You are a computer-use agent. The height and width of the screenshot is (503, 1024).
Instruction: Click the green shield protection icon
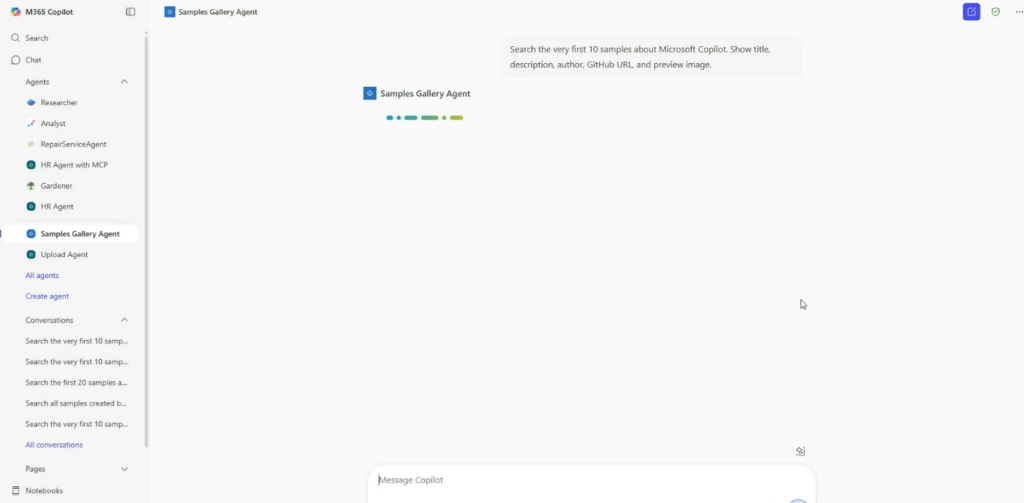(995, 12)
